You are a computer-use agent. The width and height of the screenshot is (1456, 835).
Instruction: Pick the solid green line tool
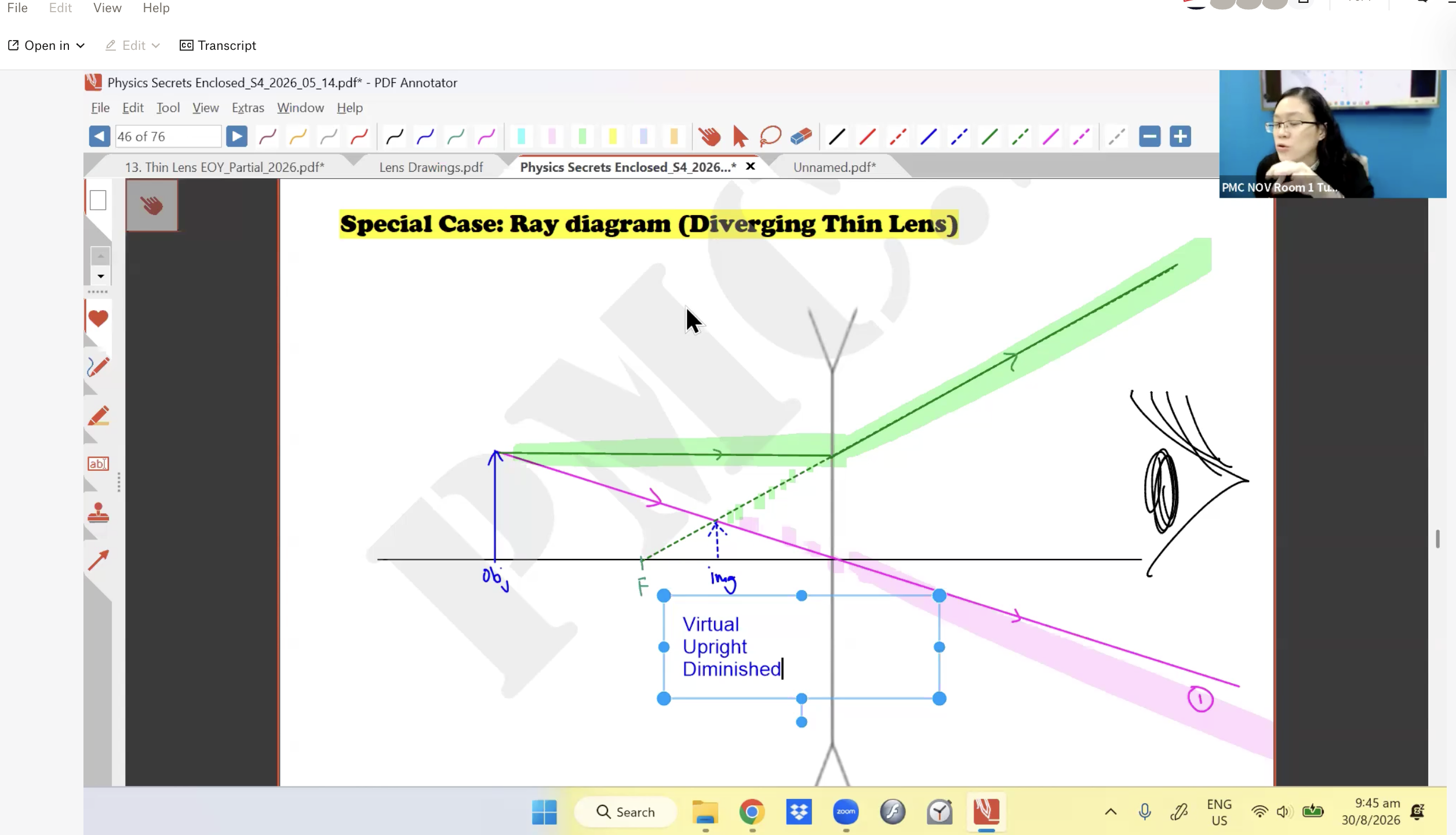pyautogui.click(x=989, y=137)
